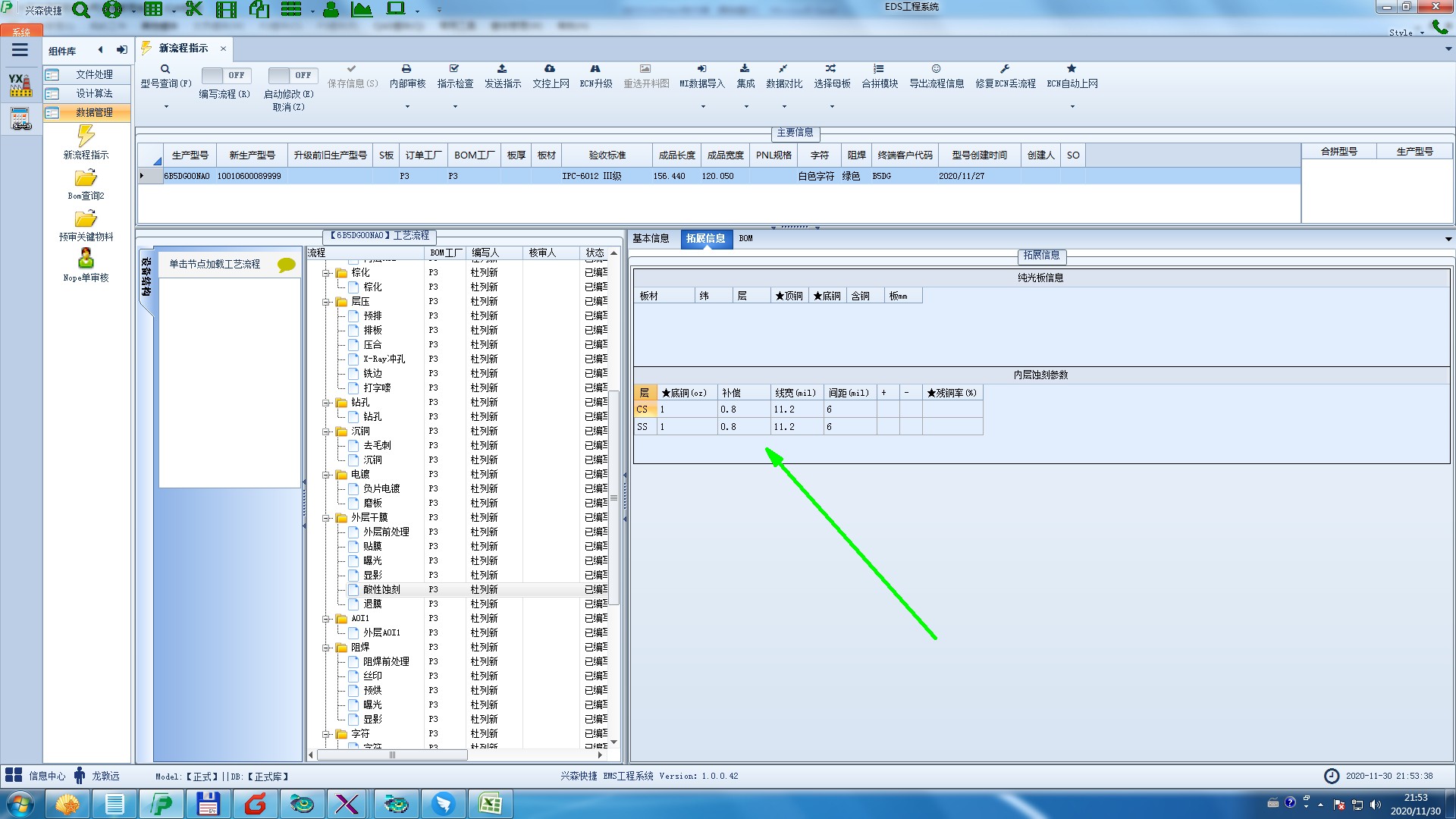
Task: Select 数据管理 in component library
Action: 94,112
